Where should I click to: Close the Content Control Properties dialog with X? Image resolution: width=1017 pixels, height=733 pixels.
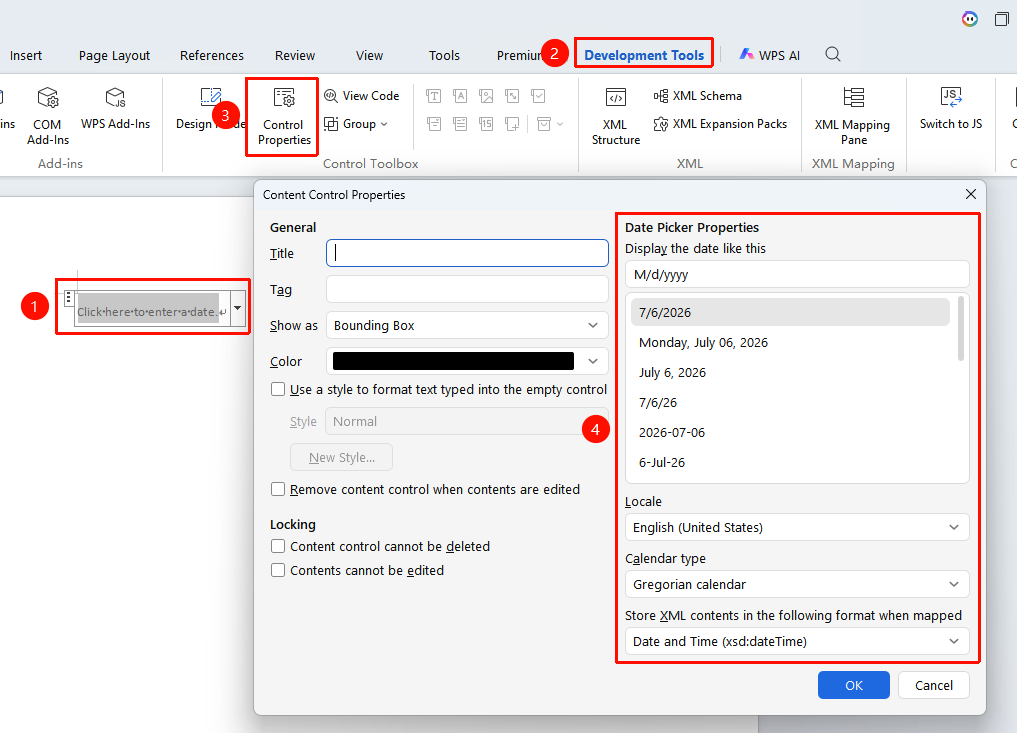(971, 194)
